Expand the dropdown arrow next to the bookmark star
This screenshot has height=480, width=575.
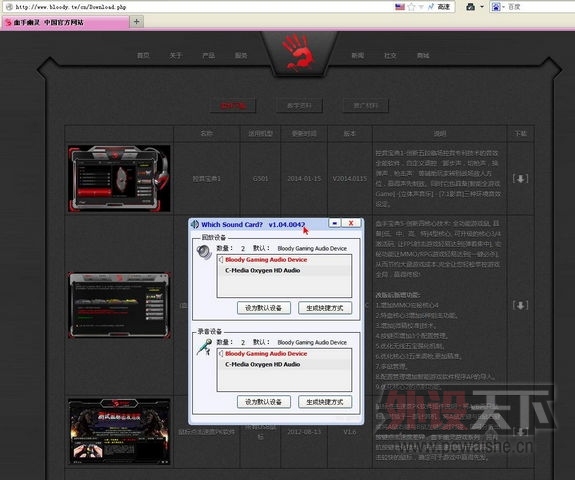click(x=421, y=7)
